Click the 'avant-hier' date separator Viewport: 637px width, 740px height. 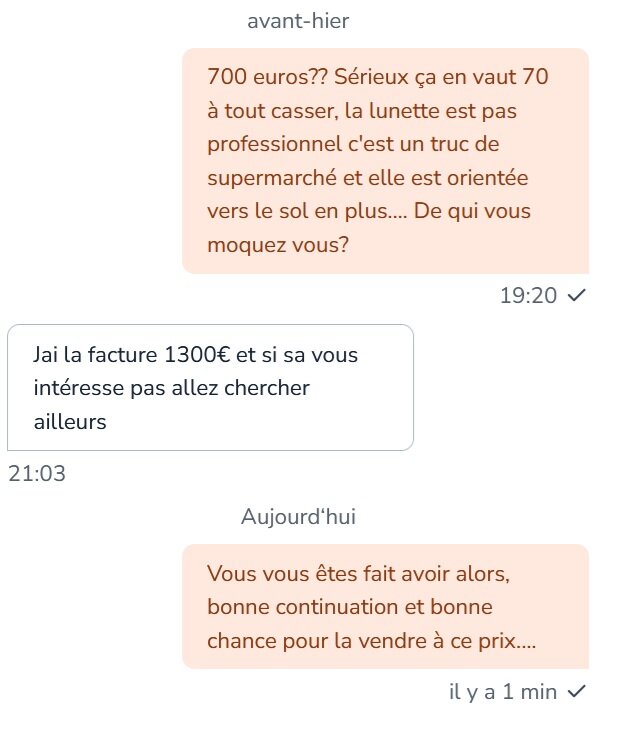click(x=298, y=21)
